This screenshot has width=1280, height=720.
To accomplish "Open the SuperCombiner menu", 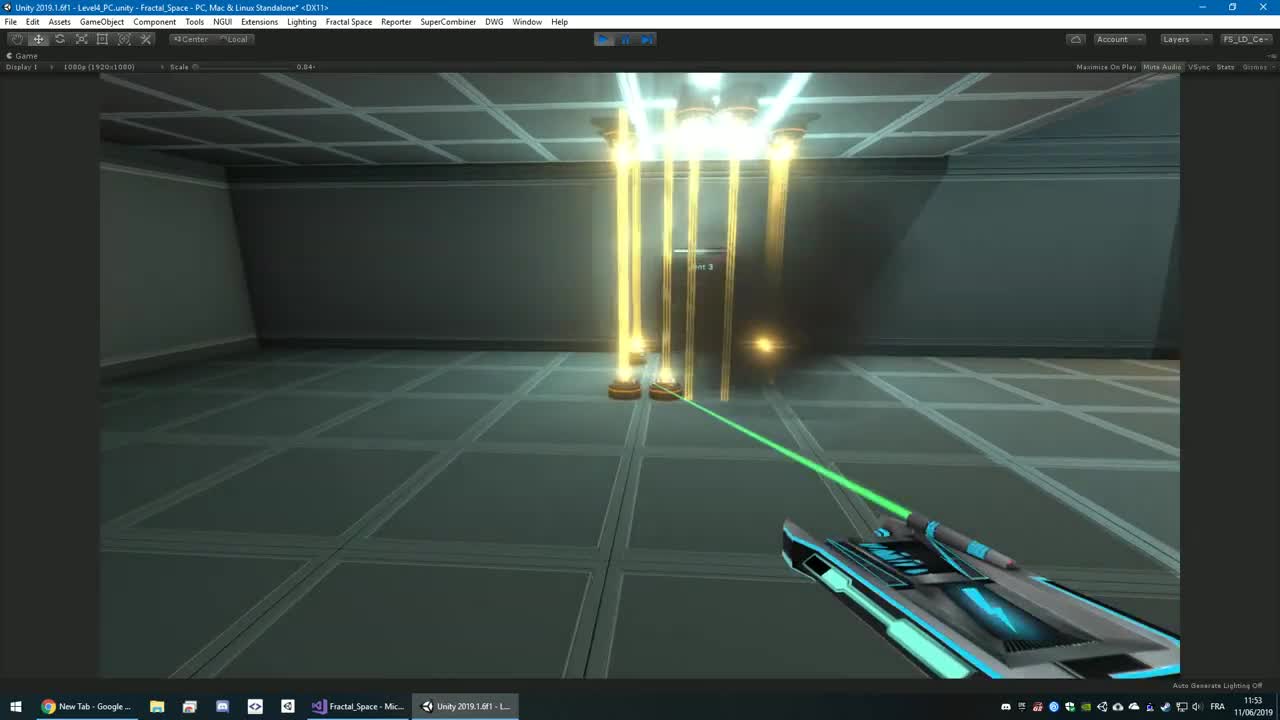I will (448, 22).
